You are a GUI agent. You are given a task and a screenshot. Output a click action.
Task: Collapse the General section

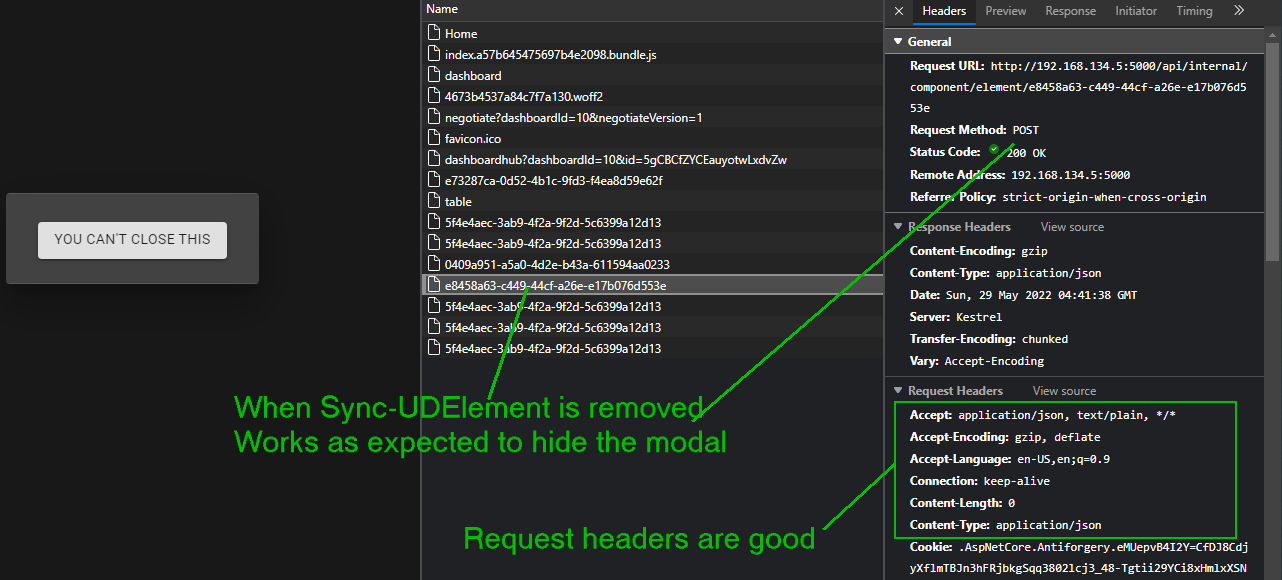pyautogui.click(x=897, y=41)
